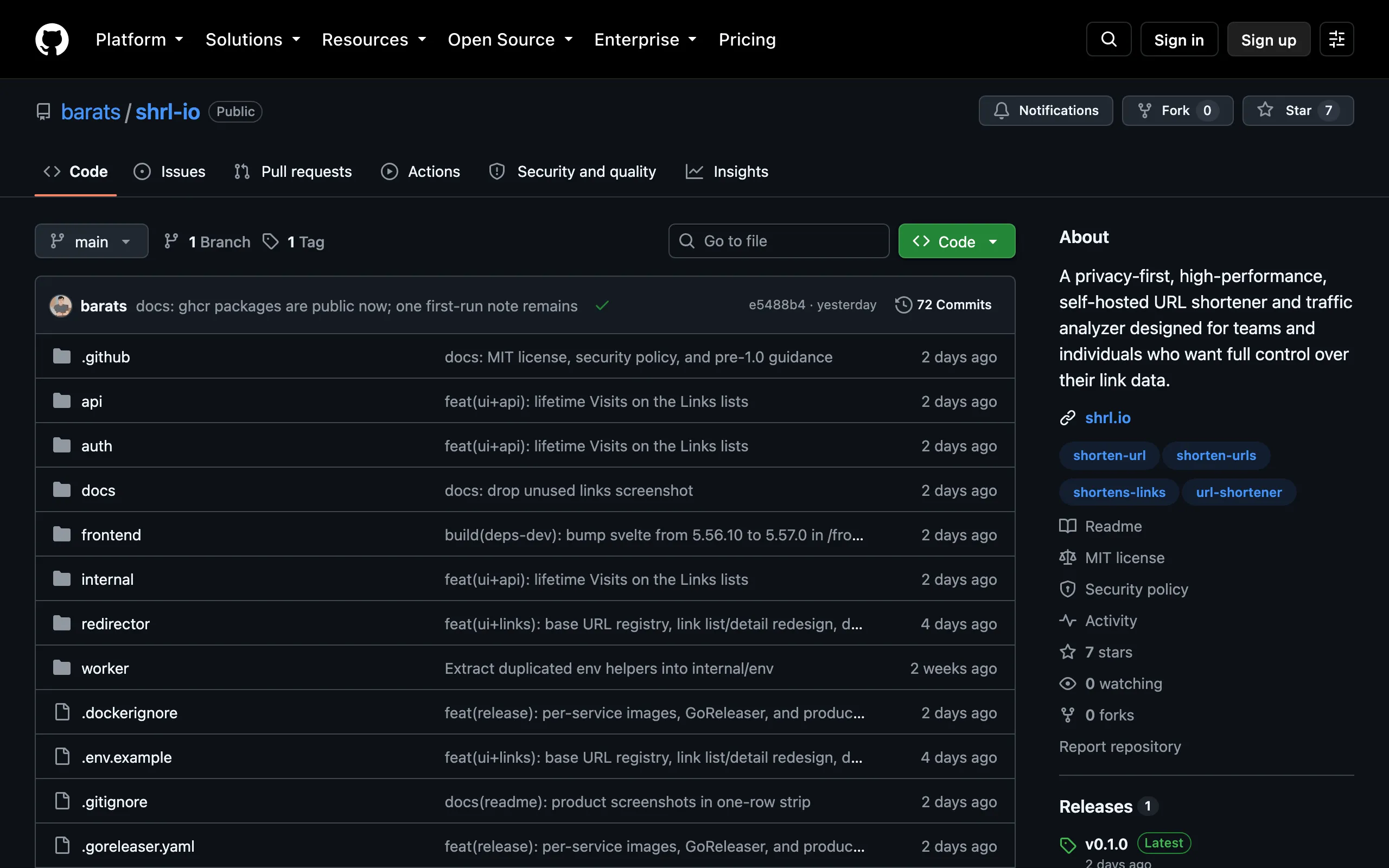Expand the Enterprise menu

(646, 39)
